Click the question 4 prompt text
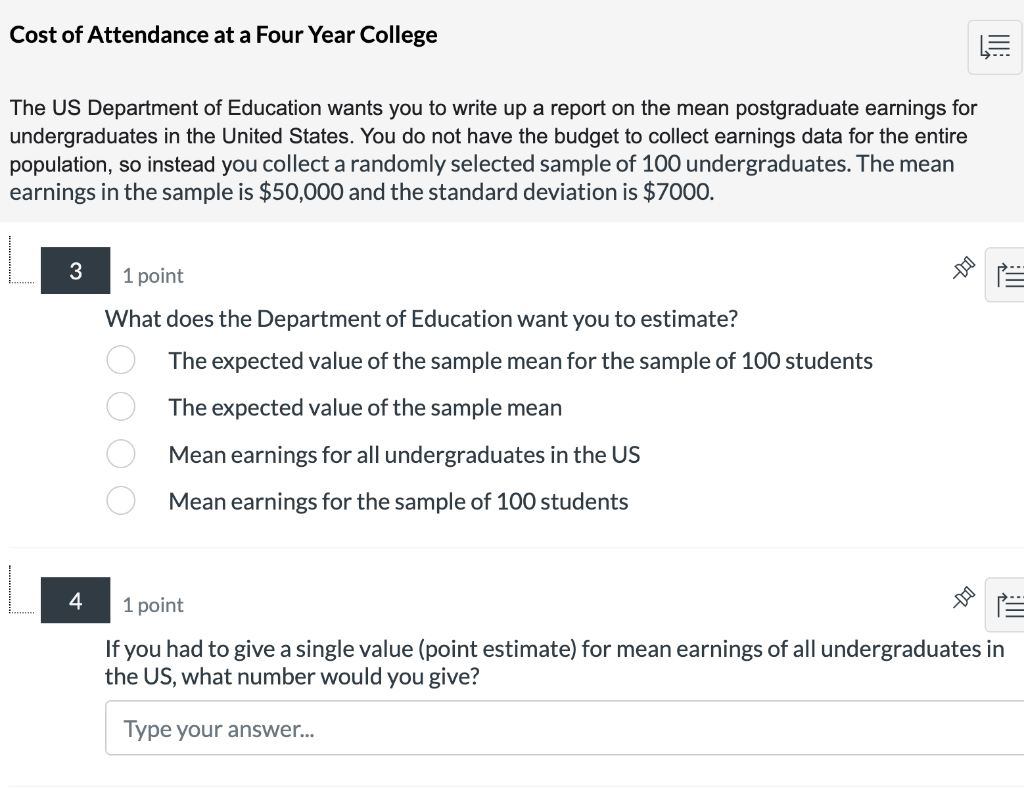The image size is (1024, 789). click(x=554, y=662)
